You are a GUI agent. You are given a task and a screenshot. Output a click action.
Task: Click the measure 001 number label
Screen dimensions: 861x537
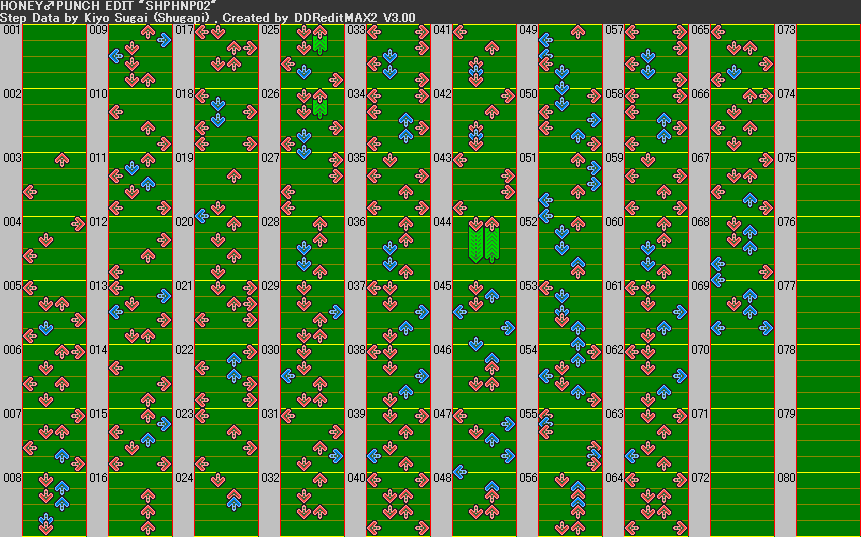click(11, 30)
